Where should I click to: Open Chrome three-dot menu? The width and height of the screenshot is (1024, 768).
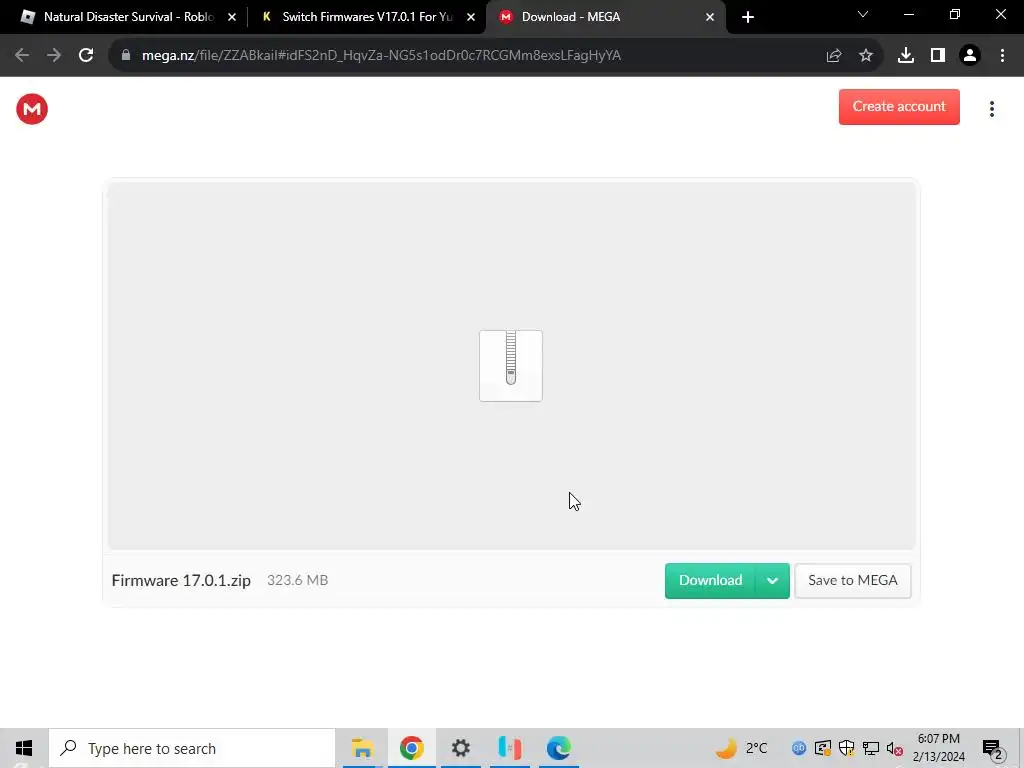[x=1002, y=56]
